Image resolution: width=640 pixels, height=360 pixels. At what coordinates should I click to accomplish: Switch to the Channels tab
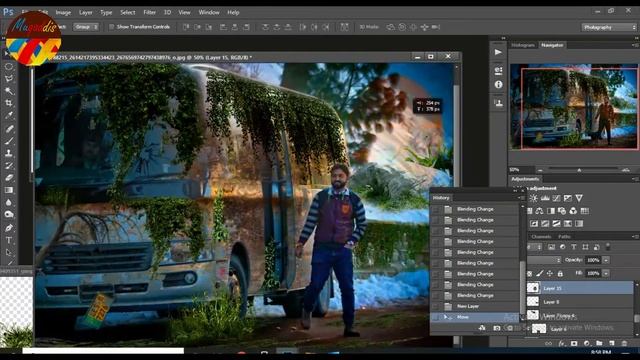(x=541, y=237)
